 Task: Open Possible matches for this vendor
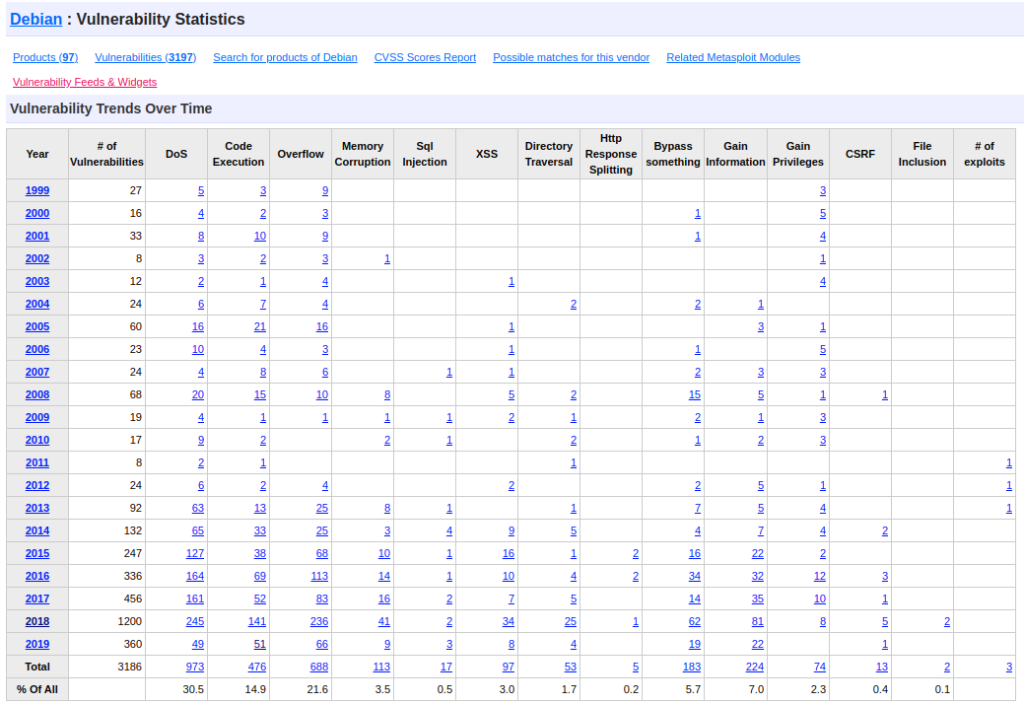coord(571,58)
